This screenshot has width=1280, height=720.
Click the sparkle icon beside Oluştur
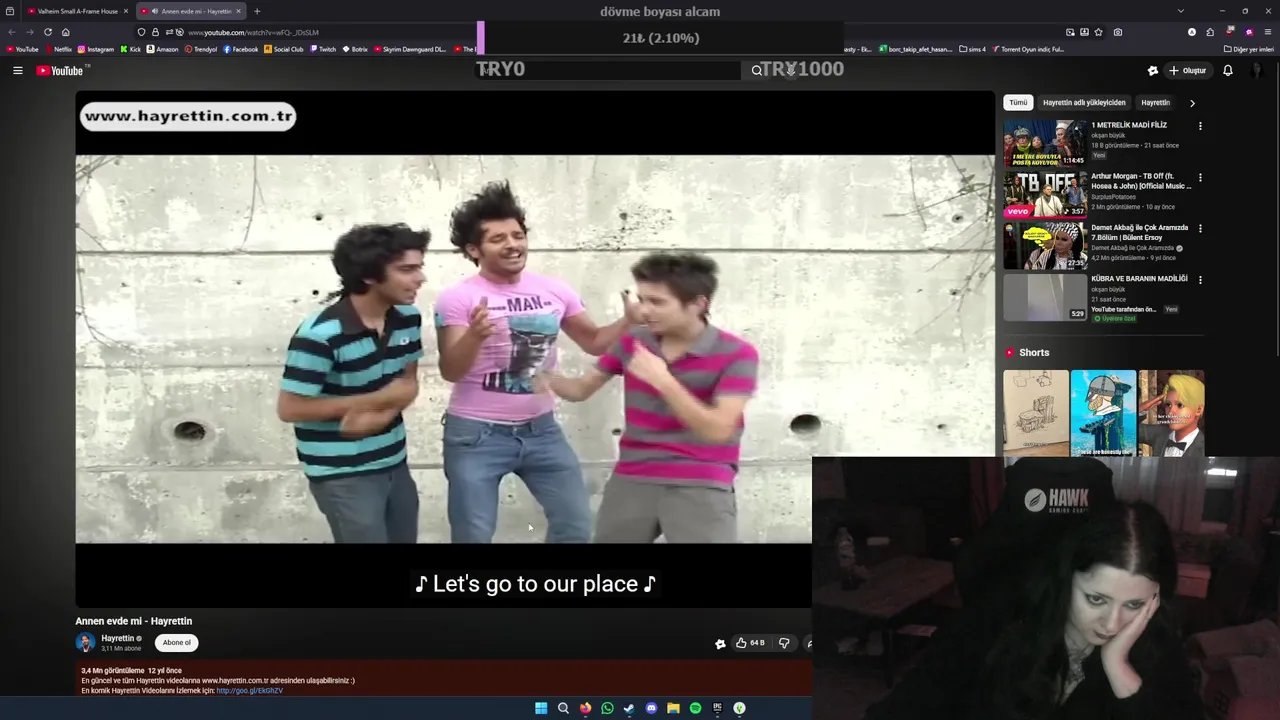(x=1152, y=70)
